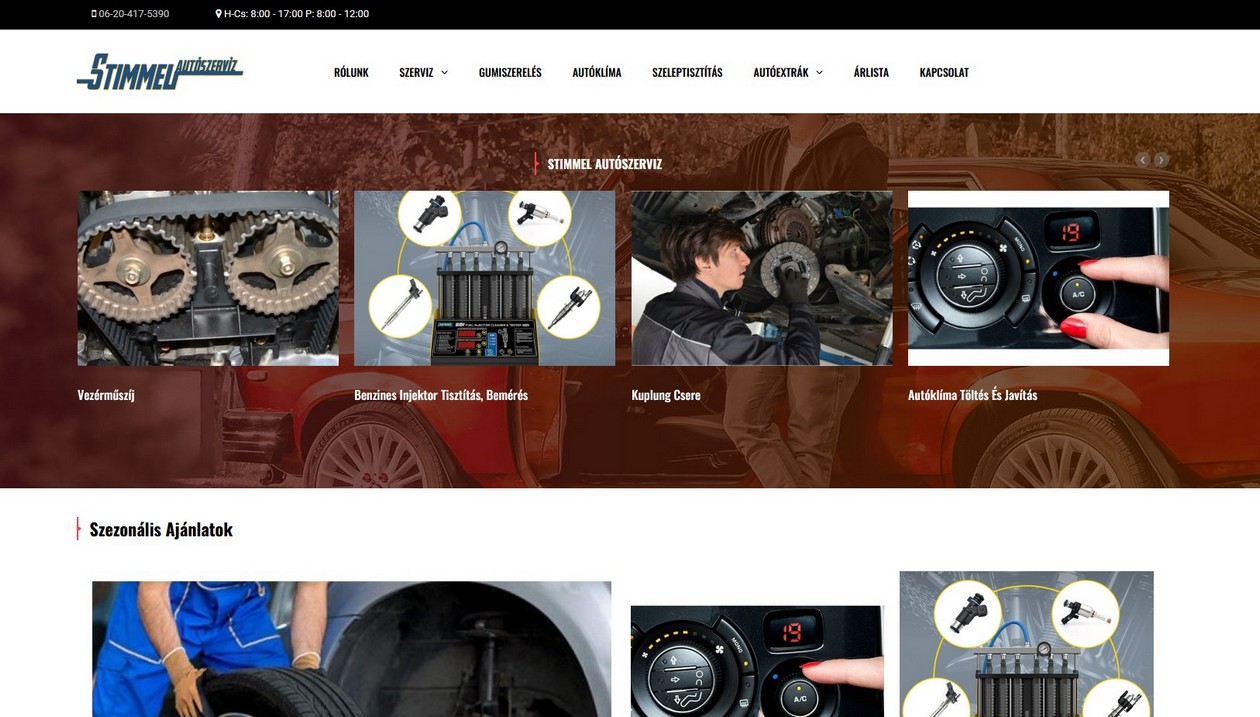Viewport: 1260px width, 717px height.
Task: Open the climate control seasonal offer image
Action: coord(757,661)
